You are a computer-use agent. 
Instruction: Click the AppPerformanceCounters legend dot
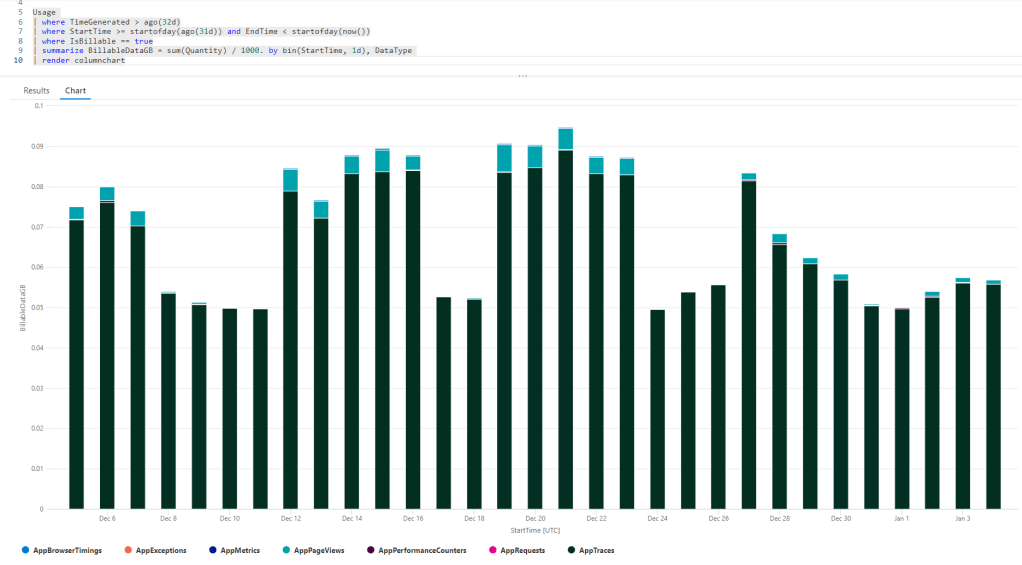point(370,550)
